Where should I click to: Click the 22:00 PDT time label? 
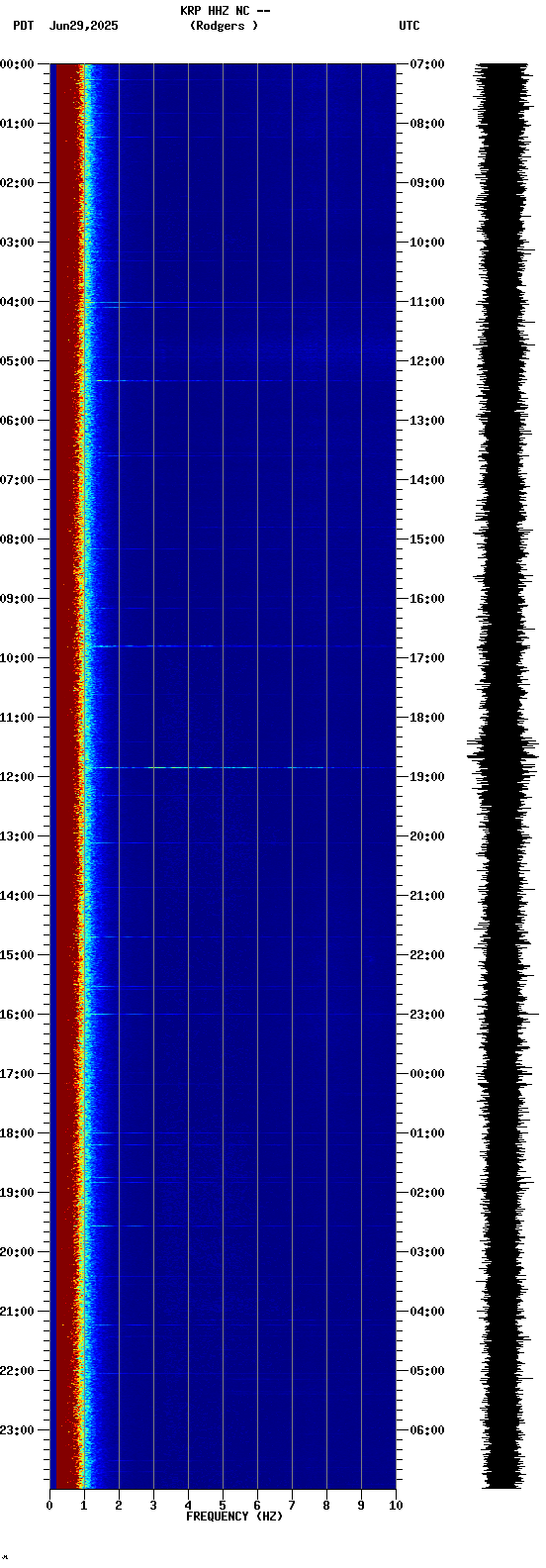pos(17,1371)
